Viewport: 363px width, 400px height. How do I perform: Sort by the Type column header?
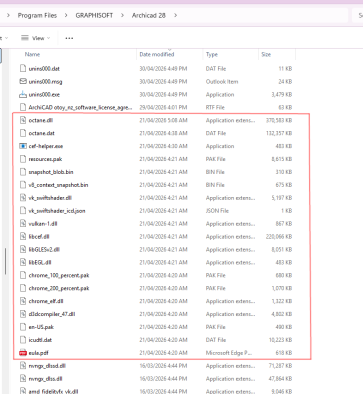(x=212, y=54)
